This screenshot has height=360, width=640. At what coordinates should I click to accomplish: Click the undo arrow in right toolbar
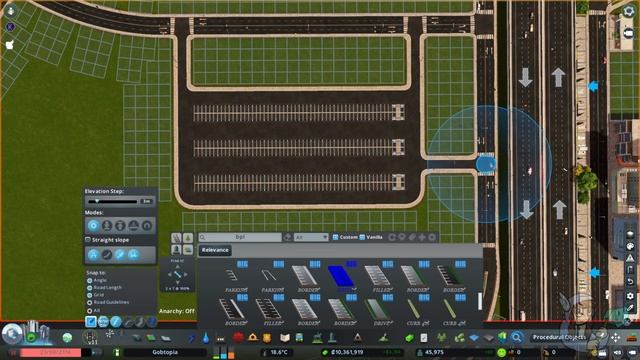[630, 282]
